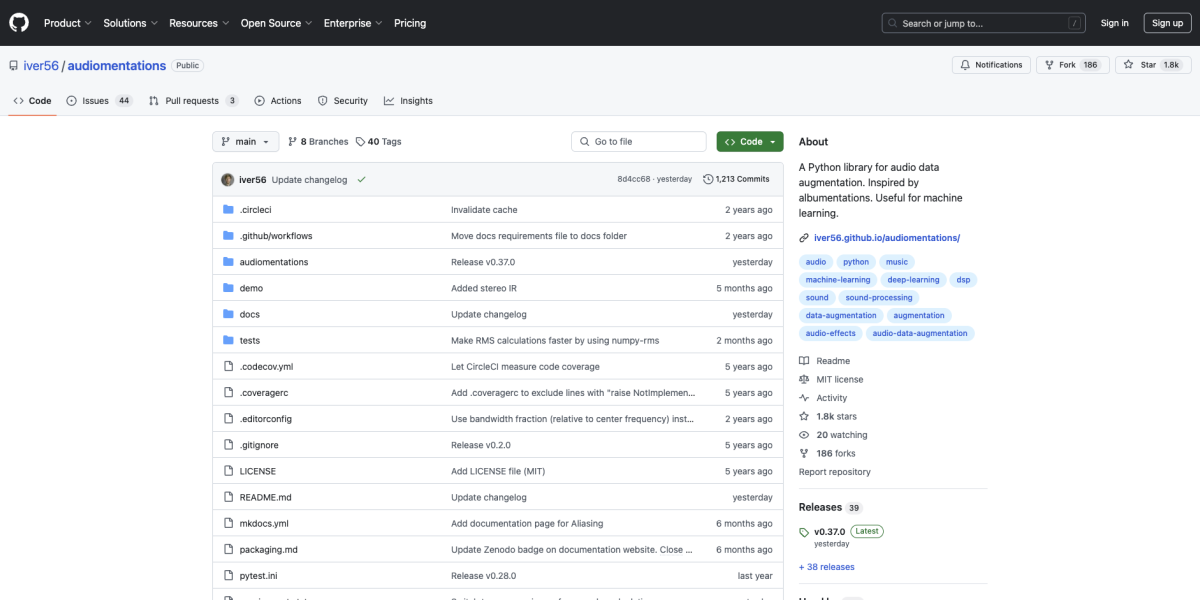Click the Notifications bell icon
1200x600 pixels.
point(966,65)
